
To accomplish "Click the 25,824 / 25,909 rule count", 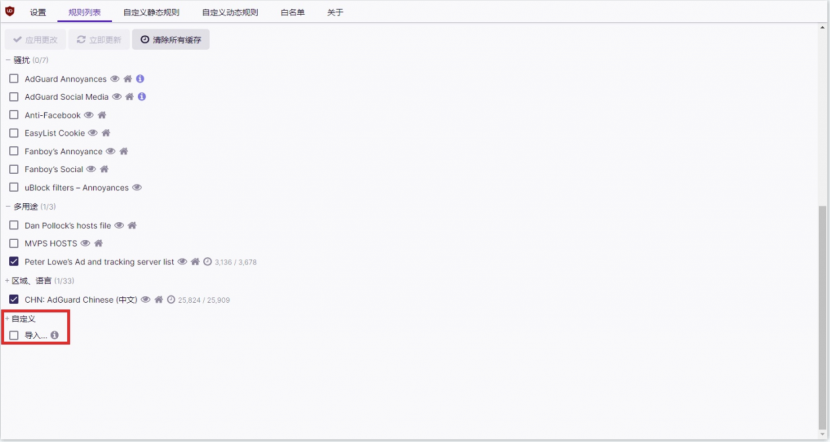I will [204, 300].
